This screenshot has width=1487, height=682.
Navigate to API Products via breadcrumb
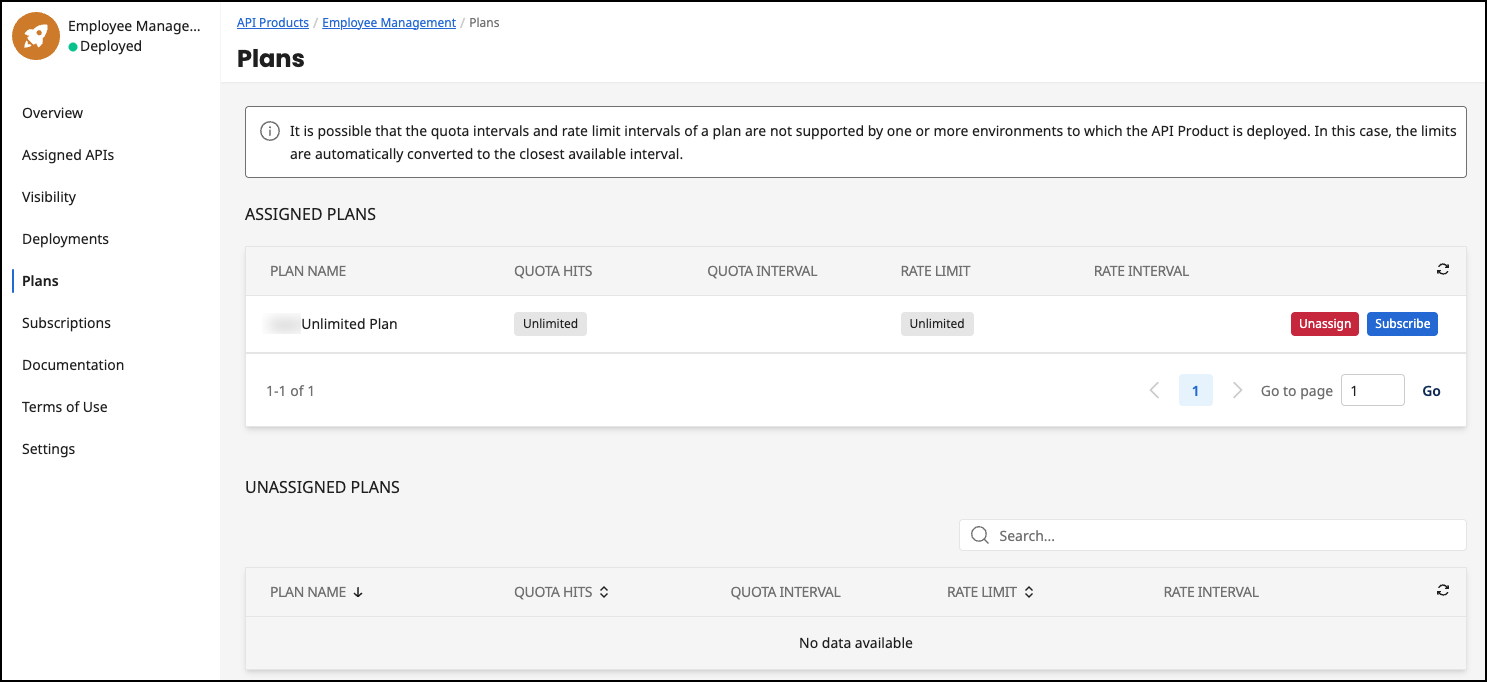pyautogui.click(x=273, y=22)
